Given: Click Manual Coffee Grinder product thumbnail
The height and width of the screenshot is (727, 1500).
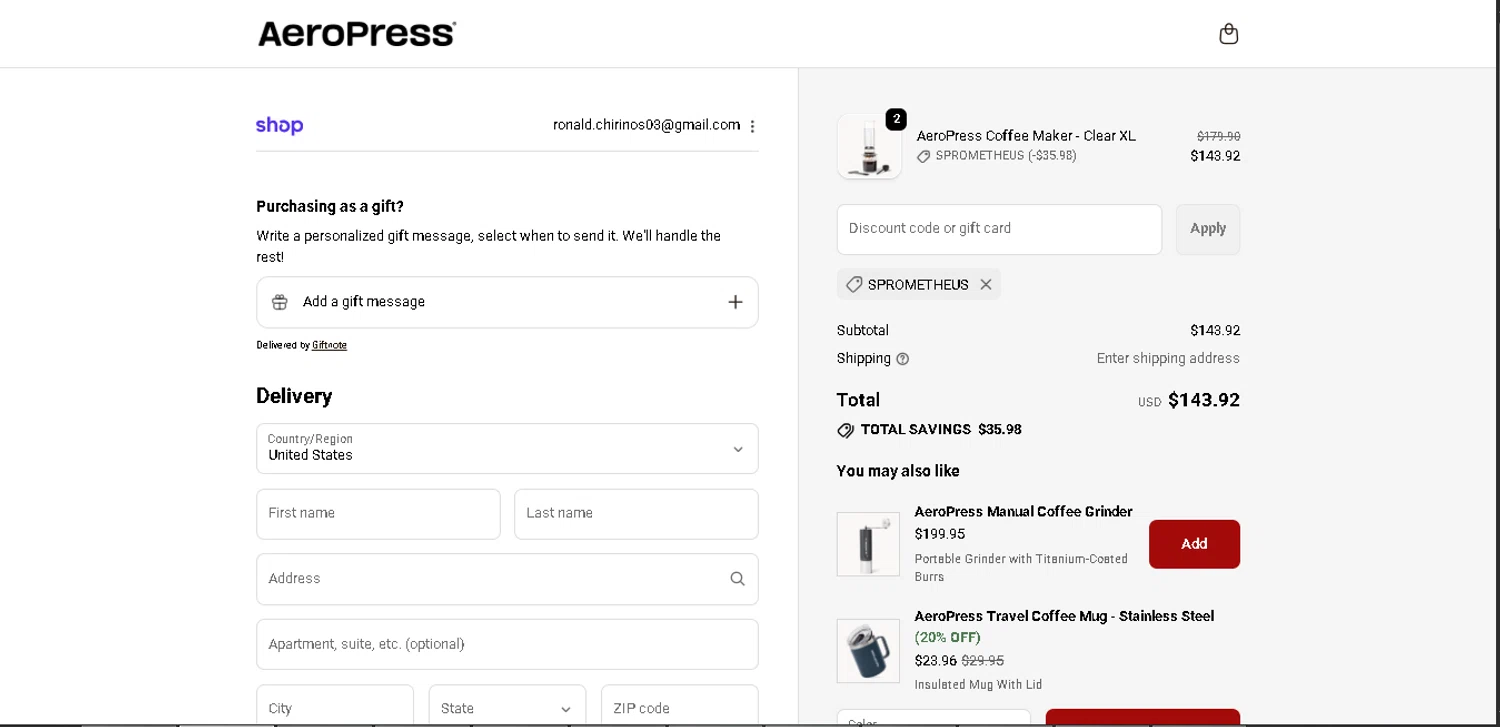Looking at the screenshot, I should click(x=868, y=544).
